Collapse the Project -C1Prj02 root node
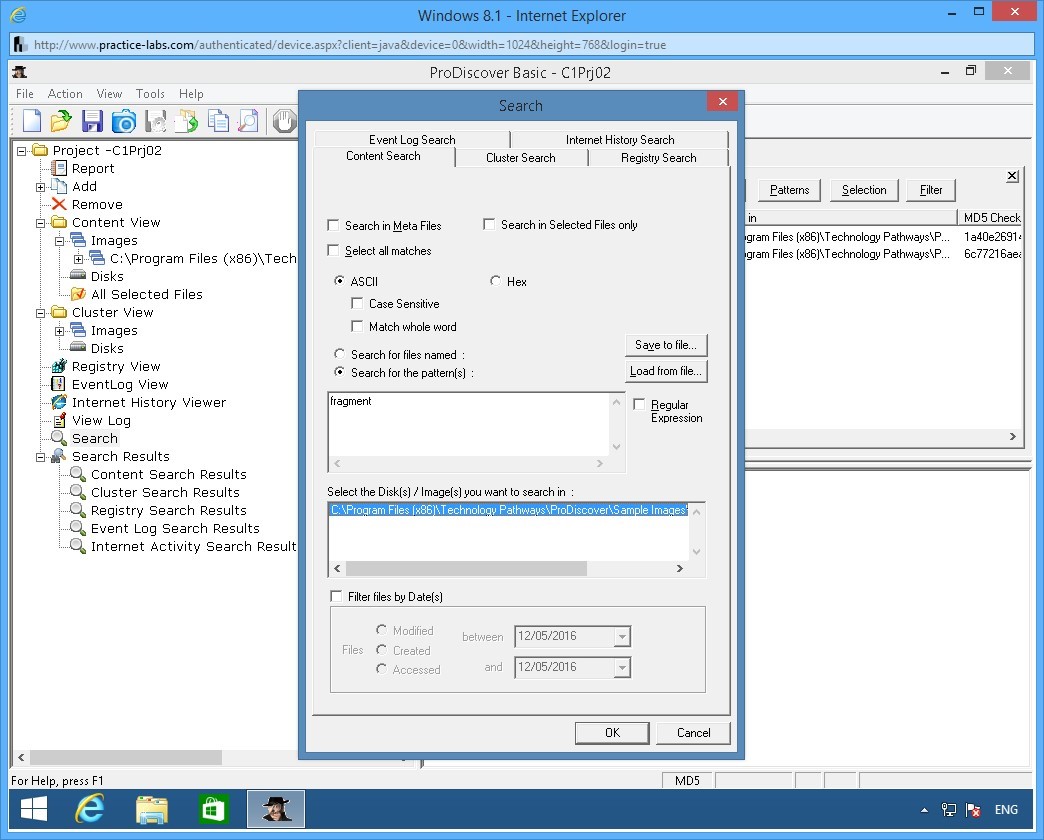 (21, 151)
